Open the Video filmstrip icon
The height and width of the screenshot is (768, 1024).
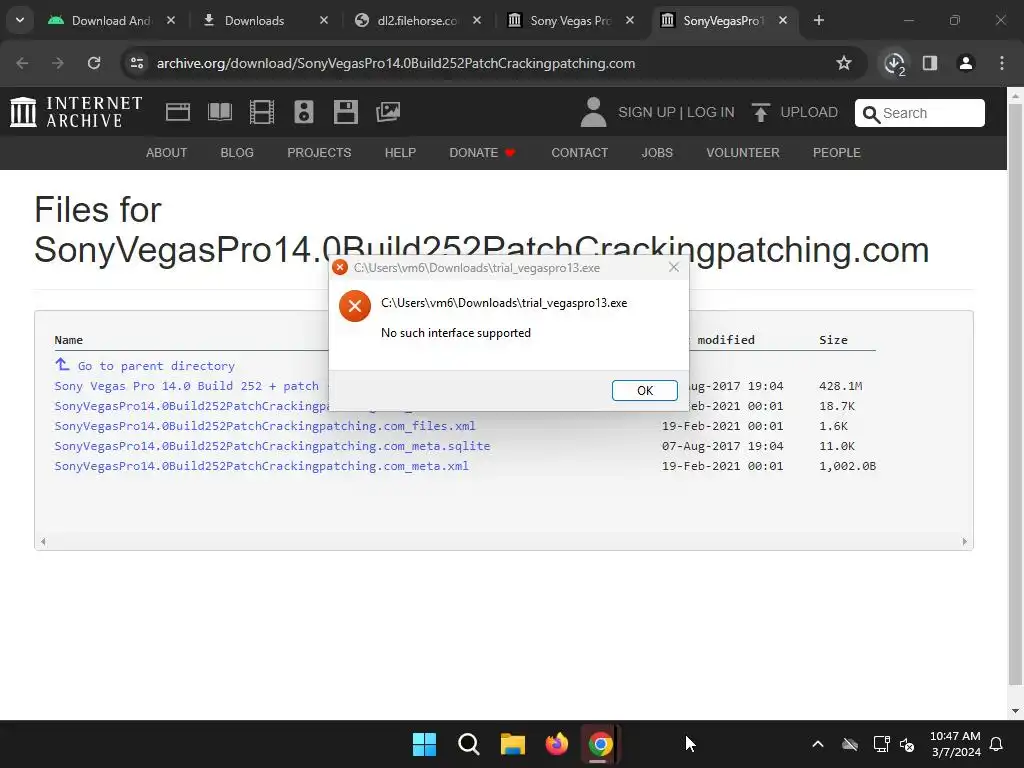tap(261, 112)
